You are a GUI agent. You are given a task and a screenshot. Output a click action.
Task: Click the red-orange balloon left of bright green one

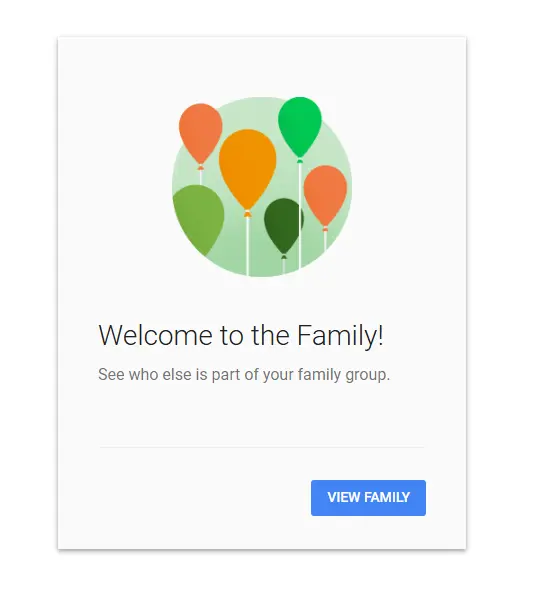point(201,133)
